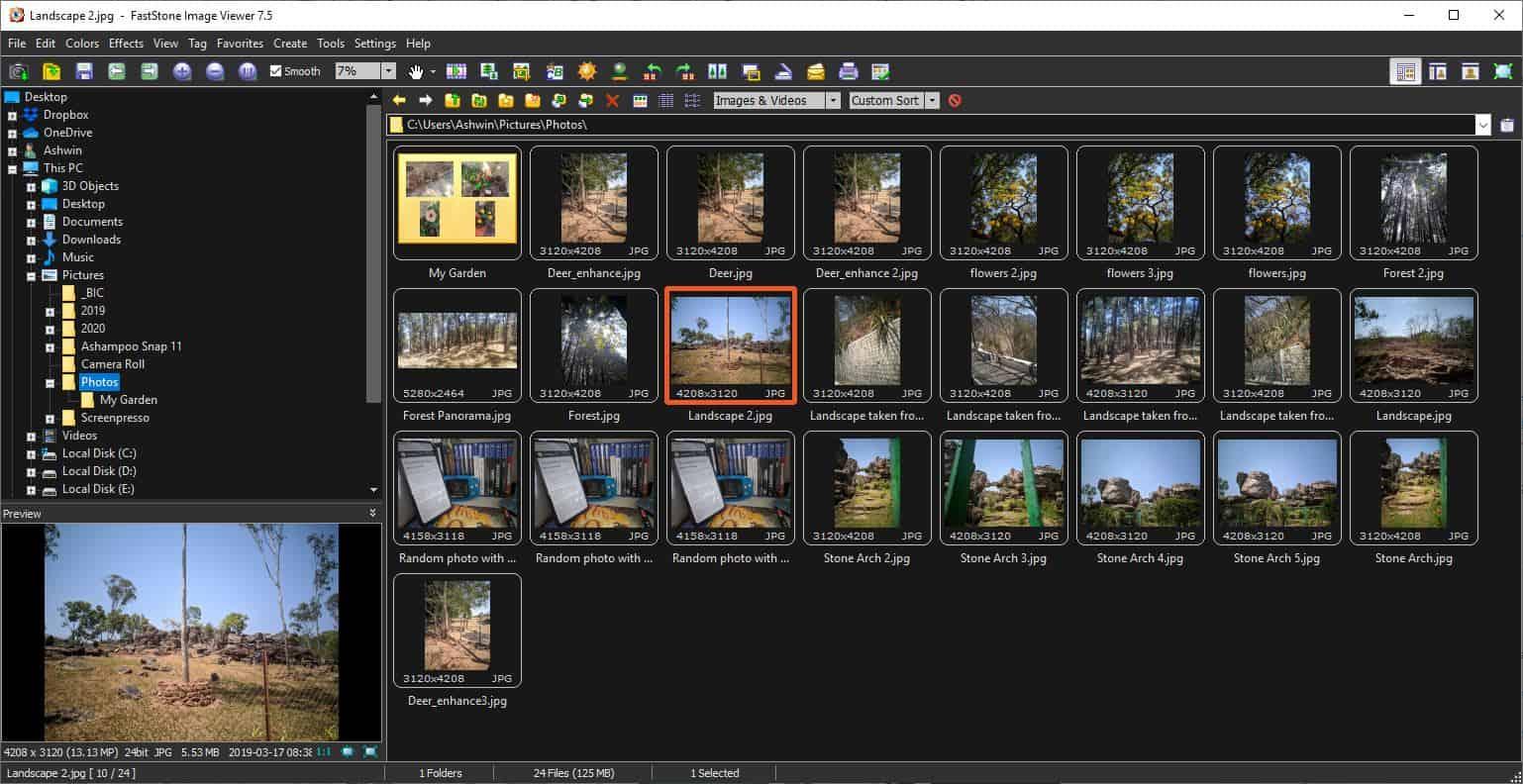
Task: Rotate the image left using the toolbar
Action: (x=653, y=70)
